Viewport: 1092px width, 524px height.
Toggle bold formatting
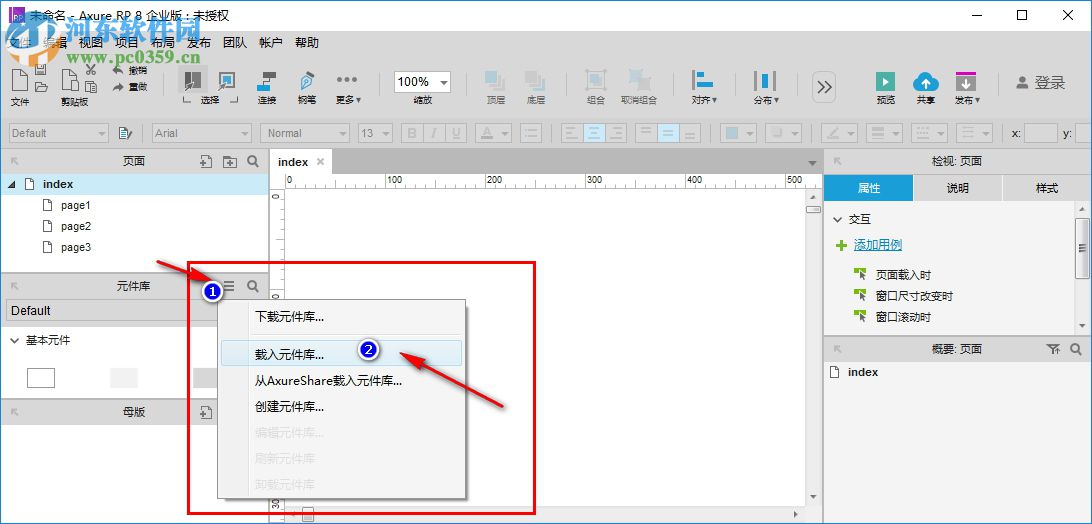[x=412, y=133]
